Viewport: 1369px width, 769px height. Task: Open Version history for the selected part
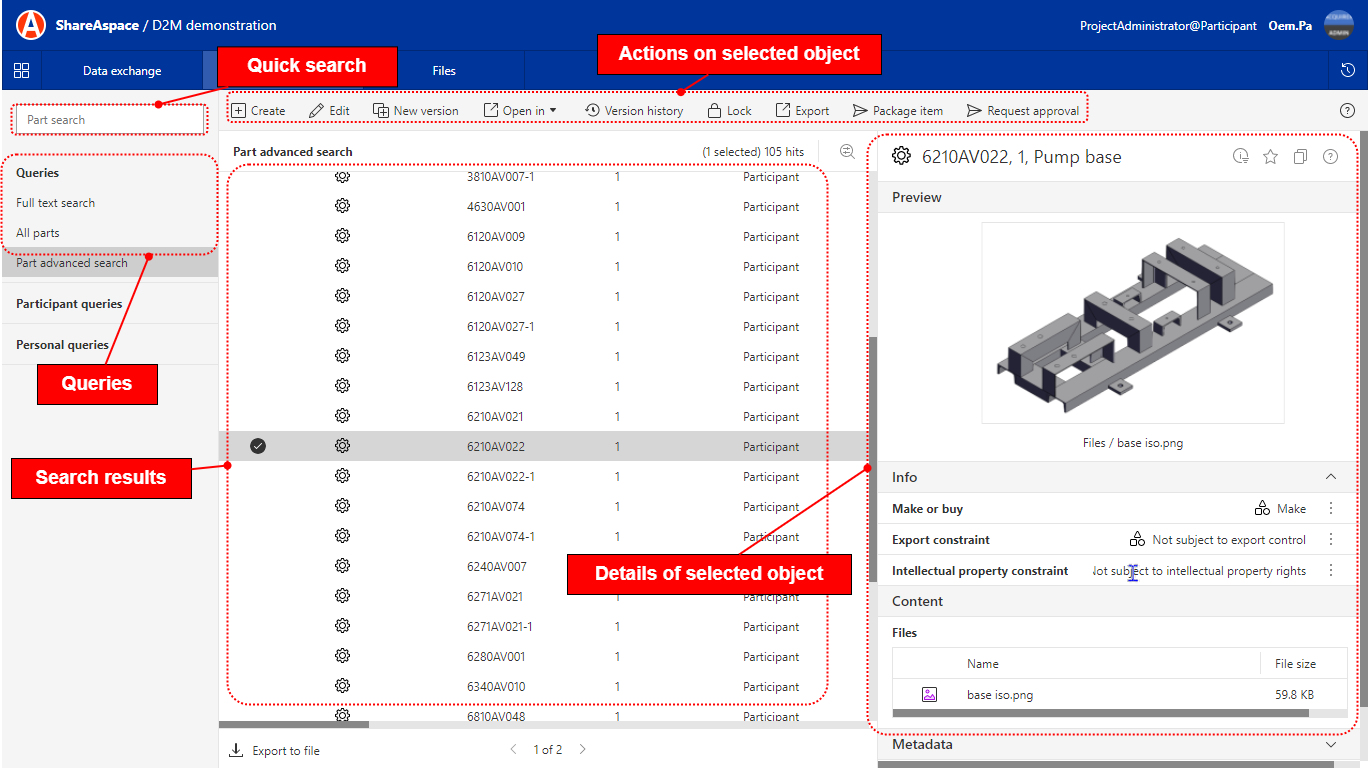click(634, 110)
